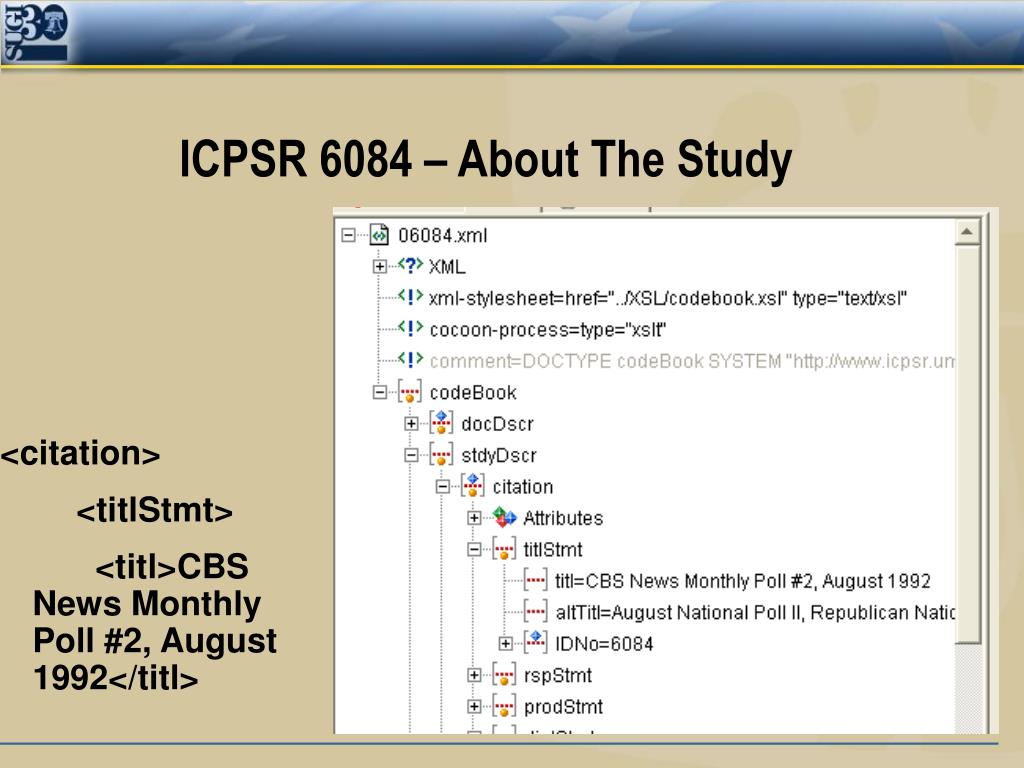Click the stdyDscr element icon

[x=441, y=455]
